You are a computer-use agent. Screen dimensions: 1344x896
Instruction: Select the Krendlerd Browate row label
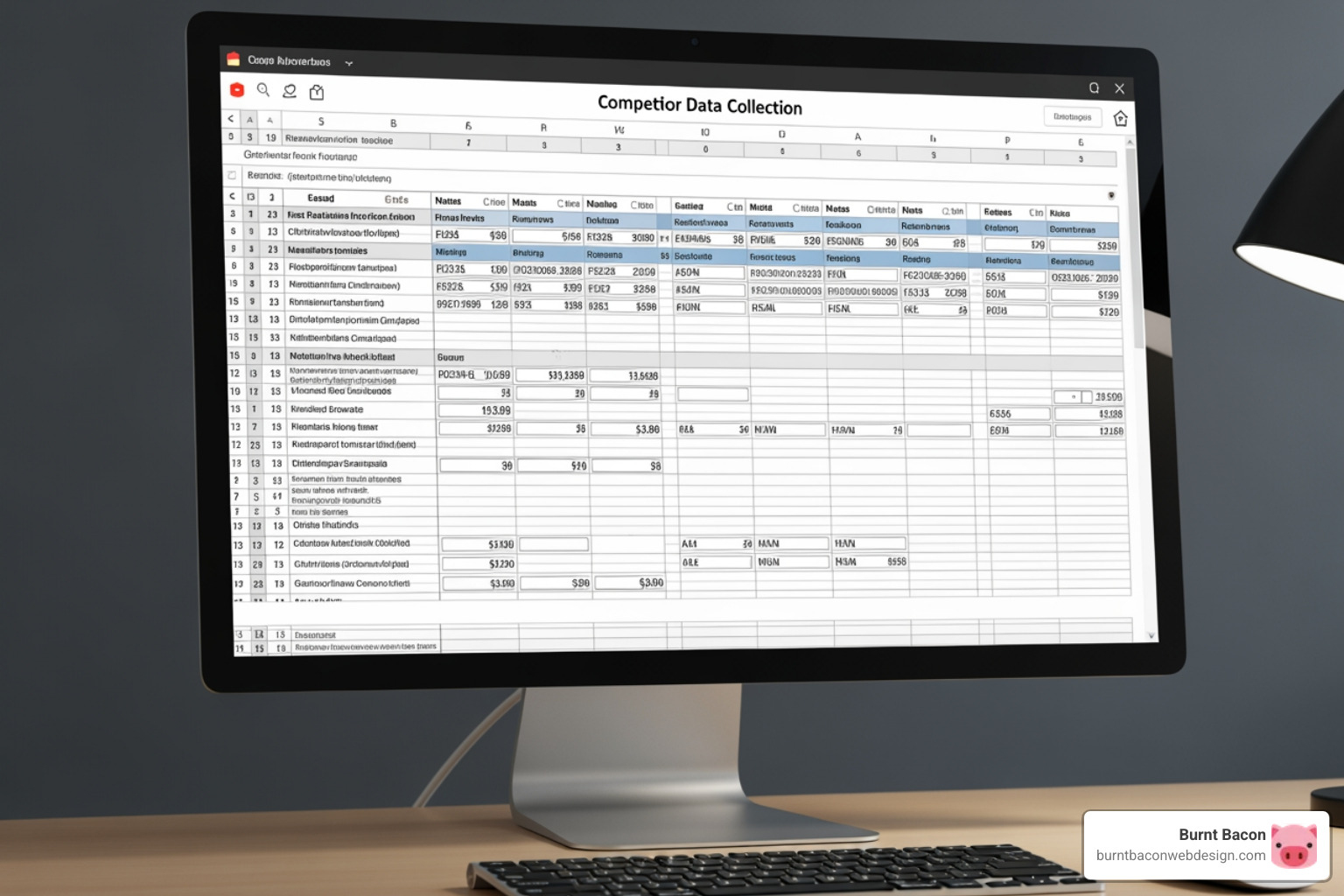(x=327, y=409)
